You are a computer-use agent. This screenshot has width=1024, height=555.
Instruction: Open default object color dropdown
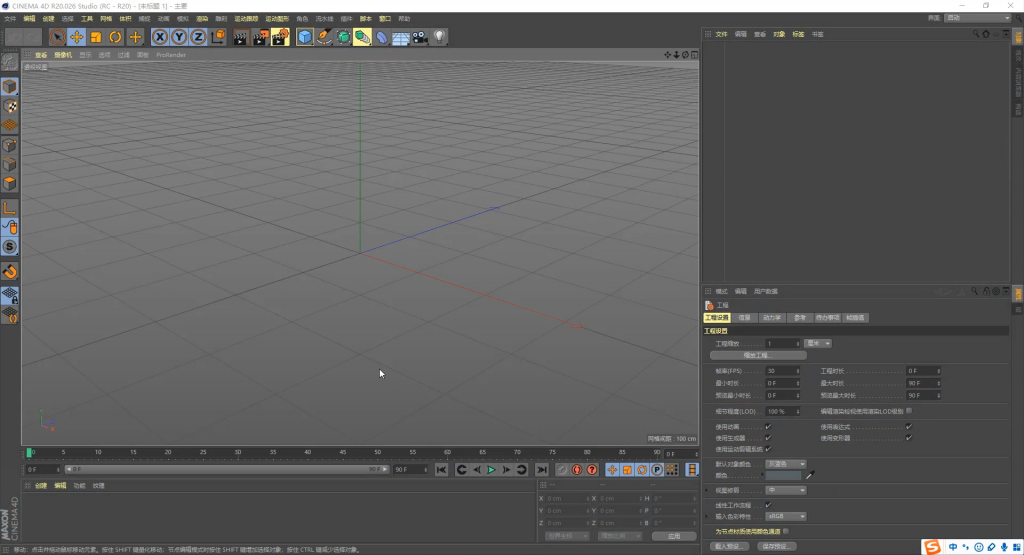click(786, 464)
